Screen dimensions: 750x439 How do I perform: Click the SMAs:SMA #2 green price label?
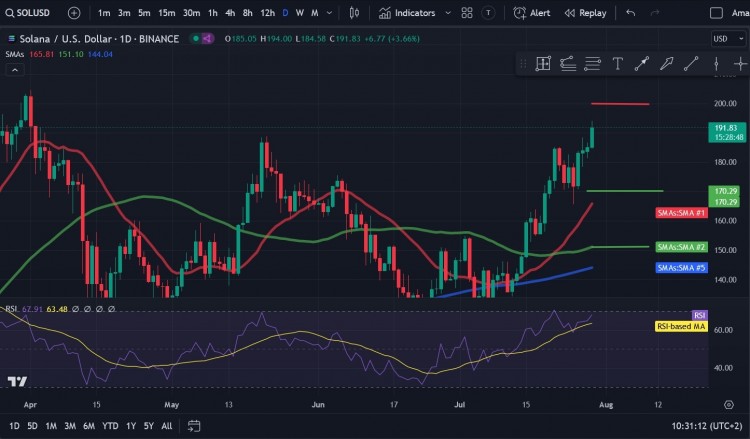pos(681,247)
